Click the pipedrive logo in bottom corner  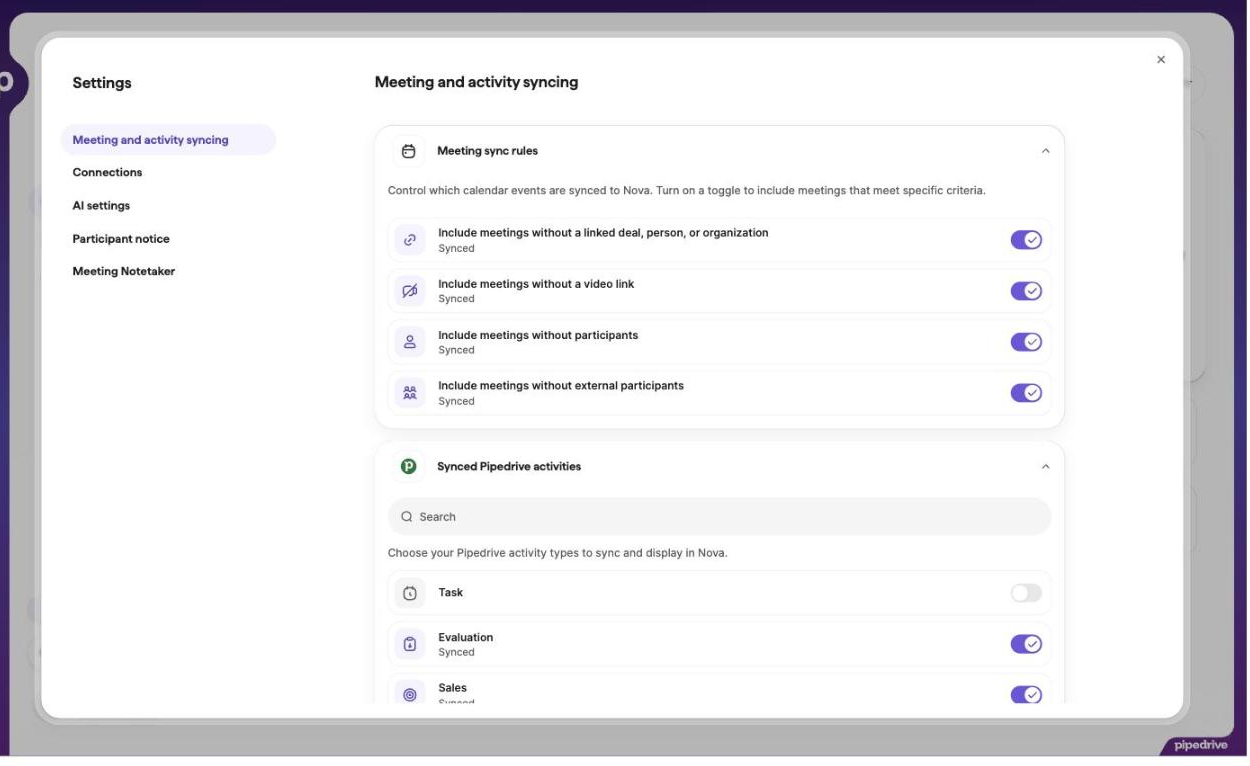coord(1200,746)
